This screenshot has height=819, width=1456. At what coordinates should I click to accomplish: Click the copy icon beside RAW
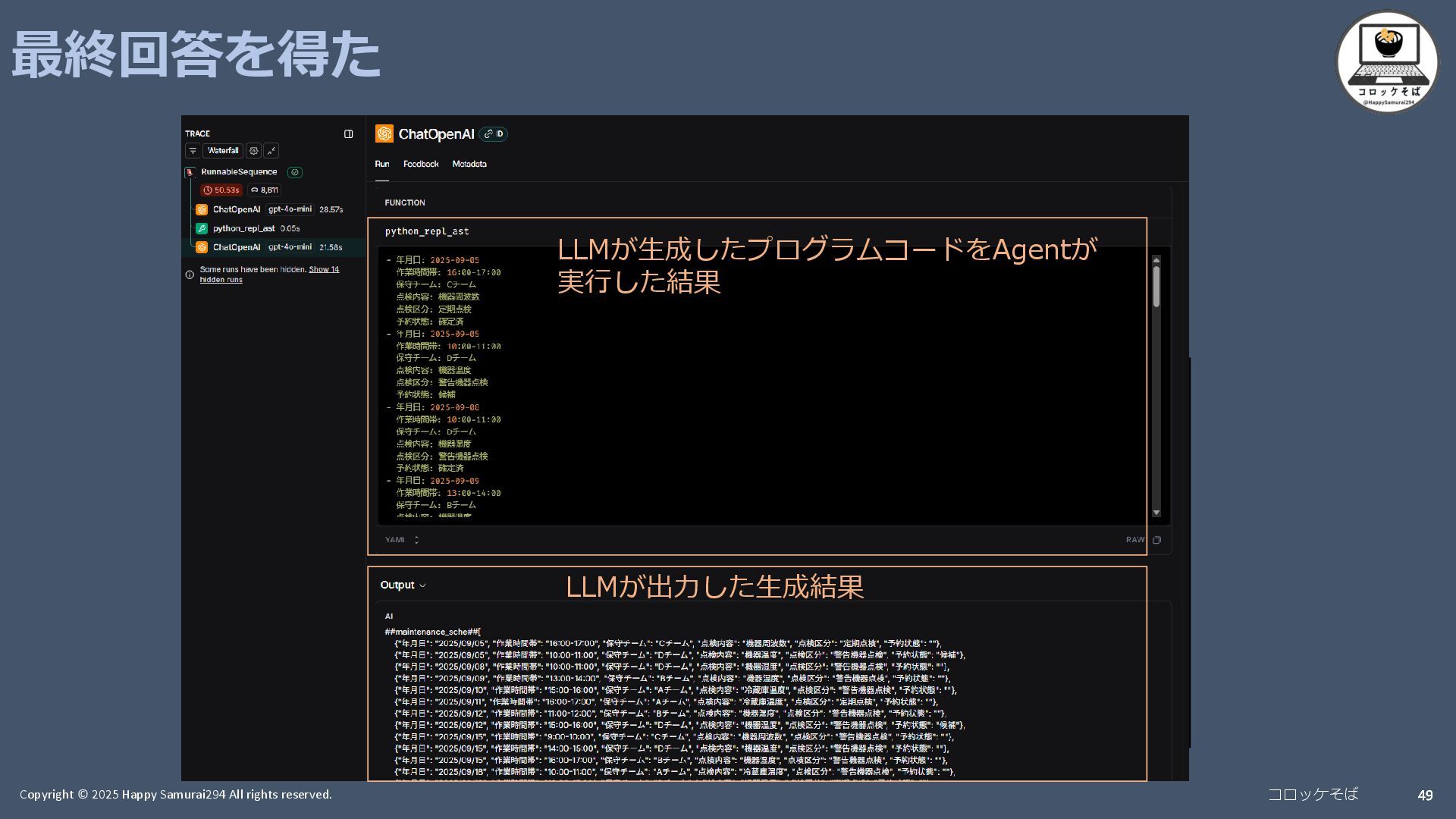tap(1157, 541)
